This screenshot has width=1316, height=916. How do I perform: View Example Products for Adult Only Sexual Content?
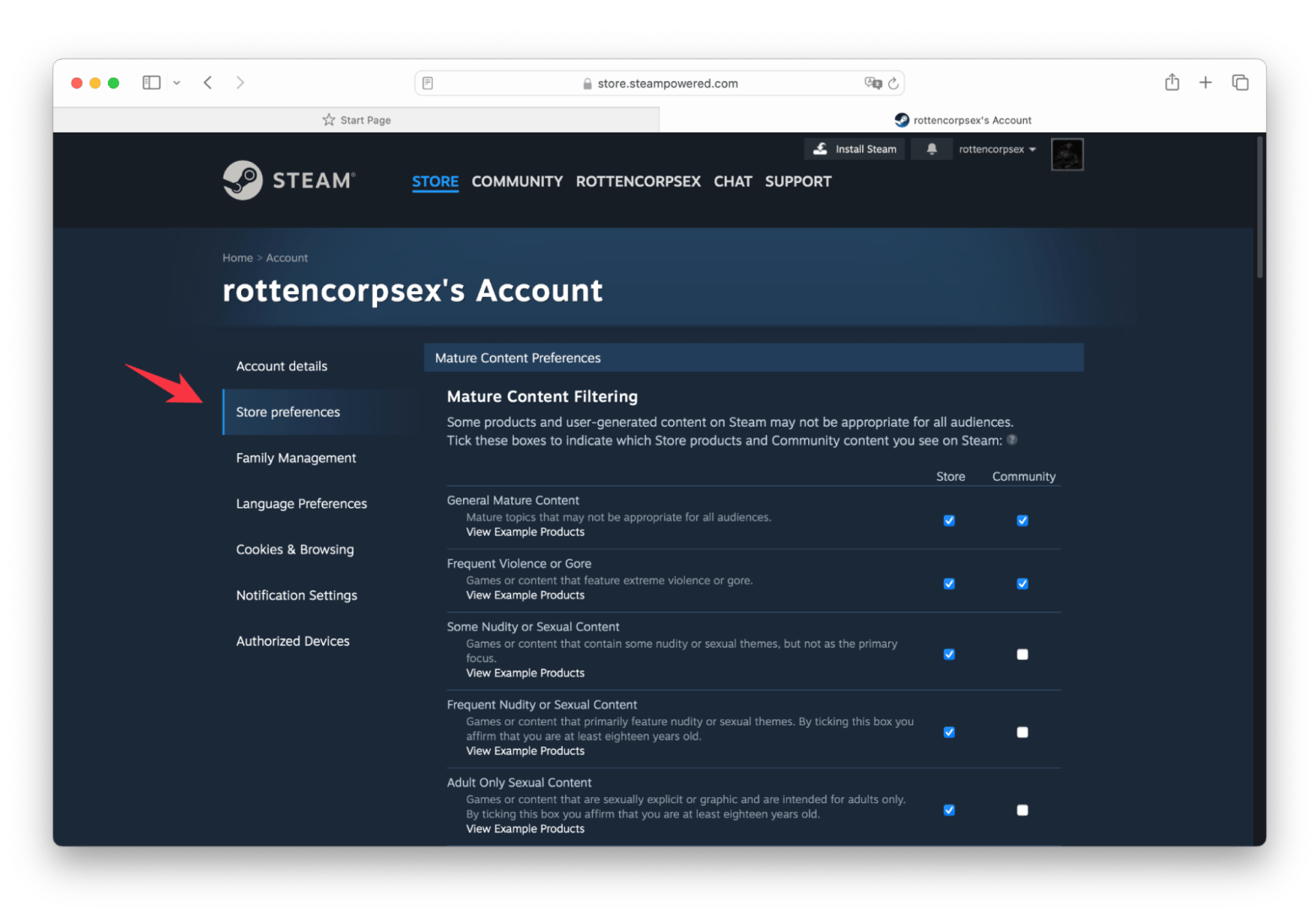click(x=526, y=829)
